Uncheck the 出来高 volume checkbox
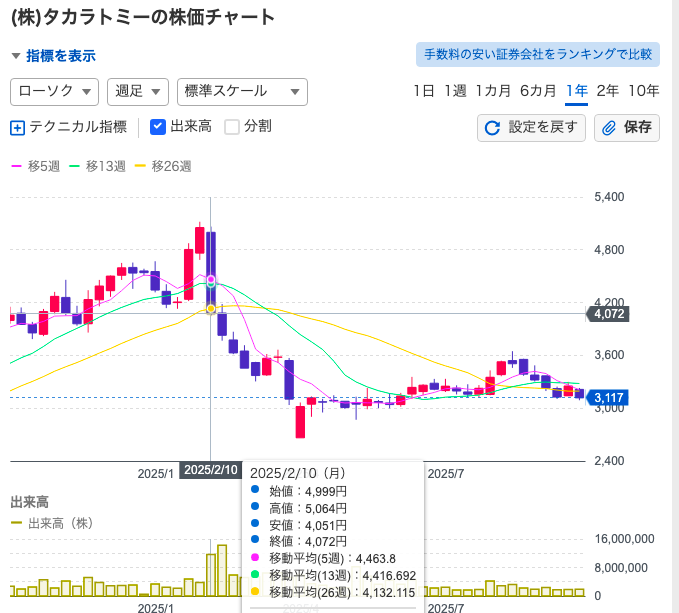The image size is (679, 613). (x=158, y=127)
